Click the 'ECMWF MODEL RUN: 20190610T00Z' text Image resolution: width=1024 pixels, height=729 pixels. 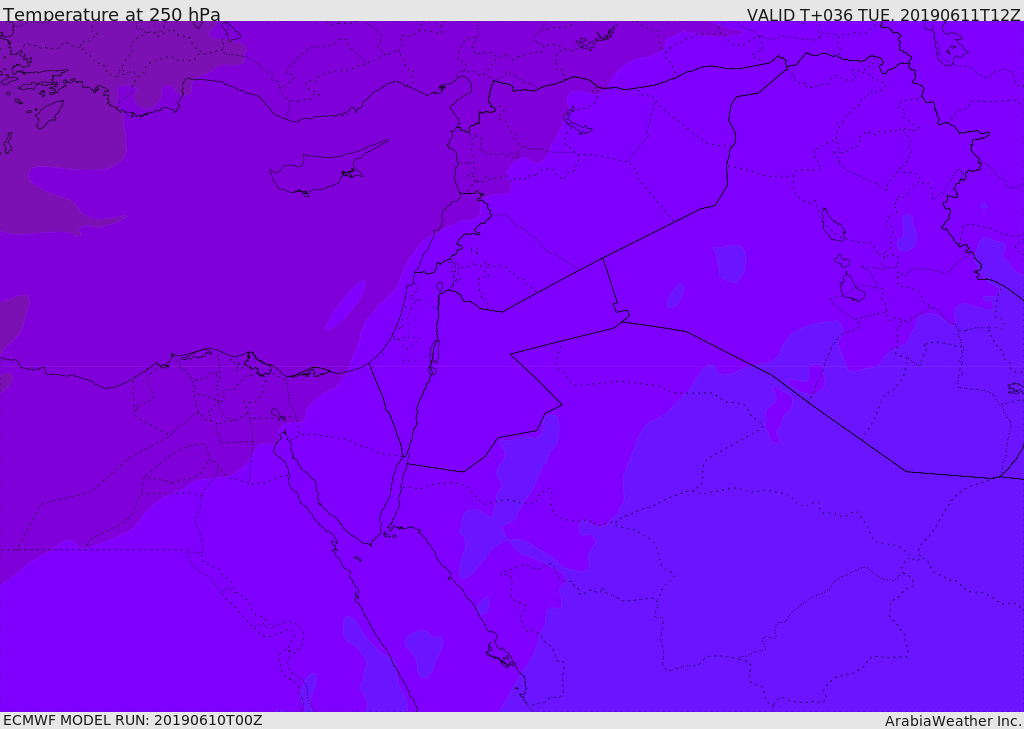[x=133, y=720]
